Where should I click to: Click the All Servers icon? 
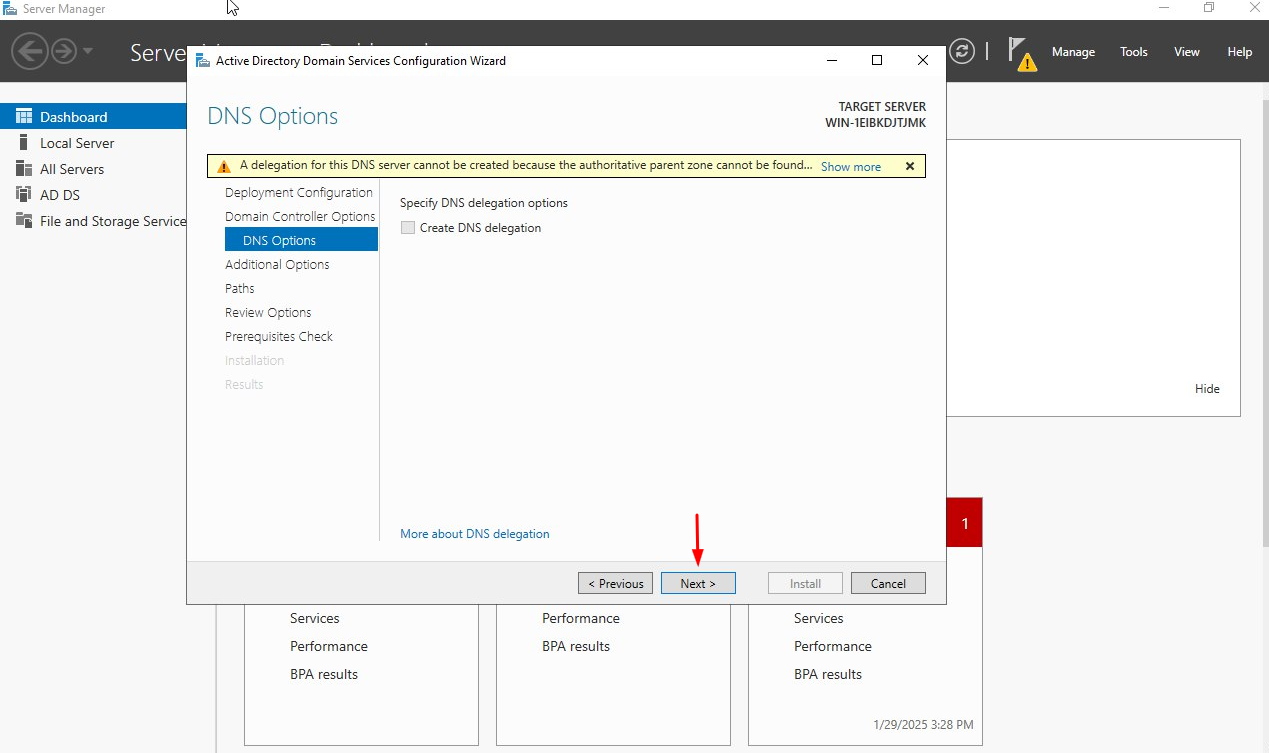[x=24, y=169]
